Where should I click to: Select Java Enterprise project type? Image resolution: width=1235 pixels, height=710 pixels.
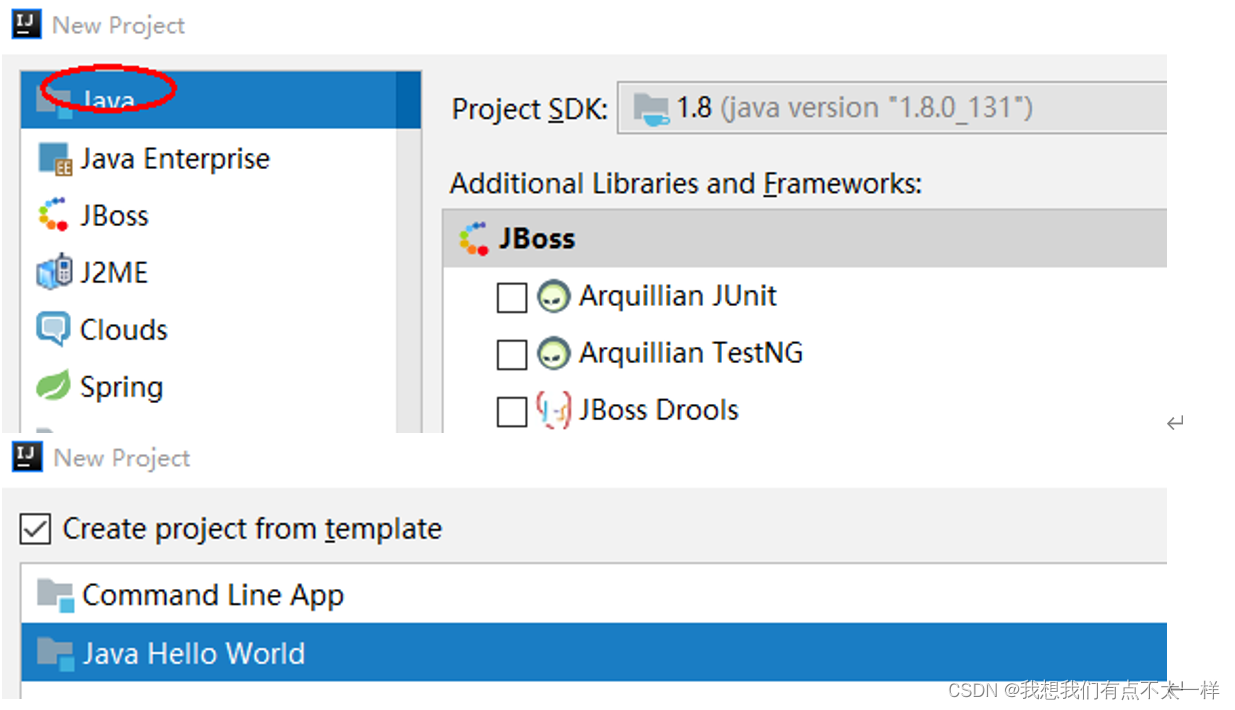click(208, 158)
